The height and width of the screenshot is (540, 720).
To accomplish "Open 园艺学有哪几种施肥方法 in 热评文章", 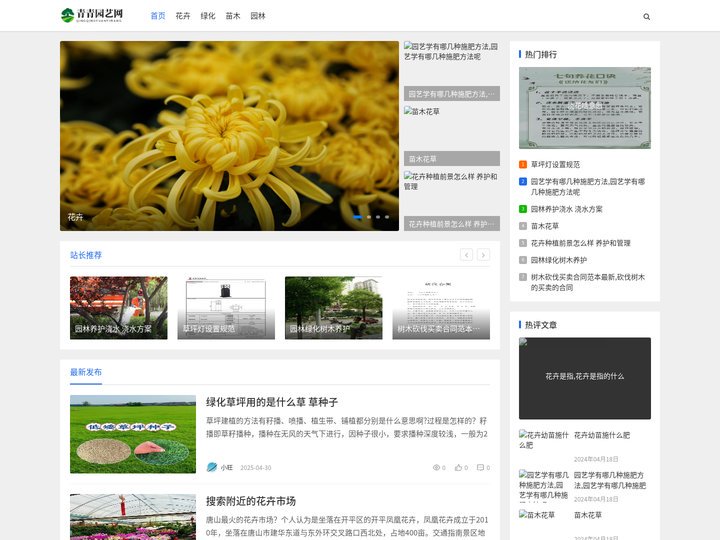I will click(609, 480).
